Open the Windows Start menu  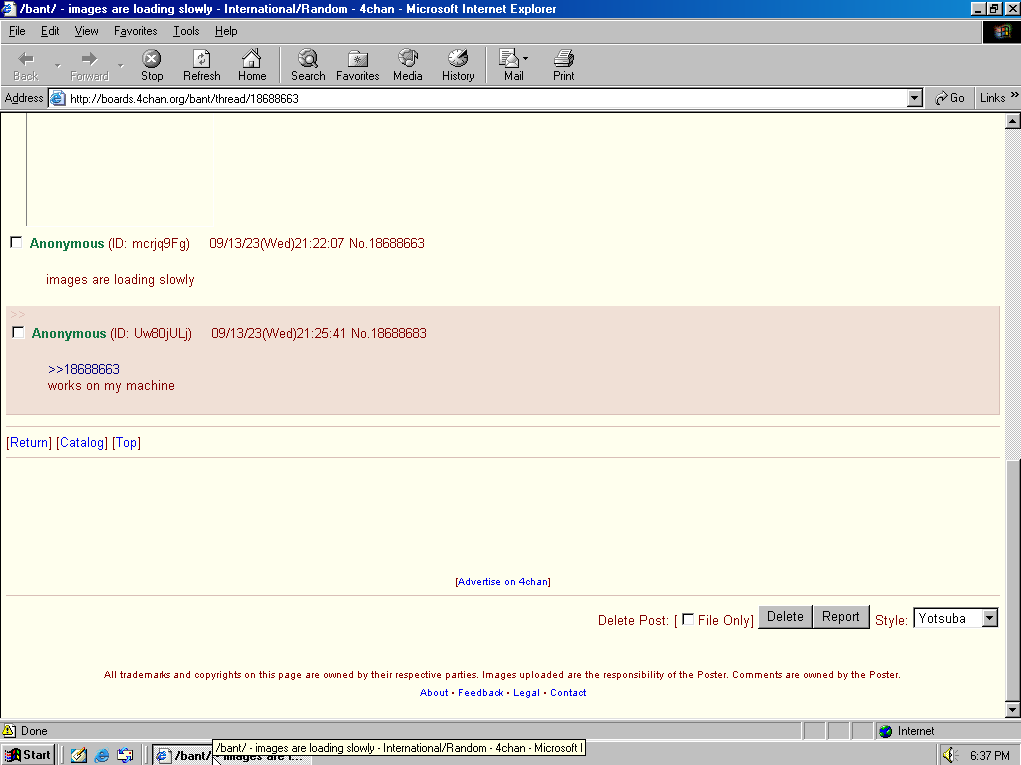(x=28, y=755)
